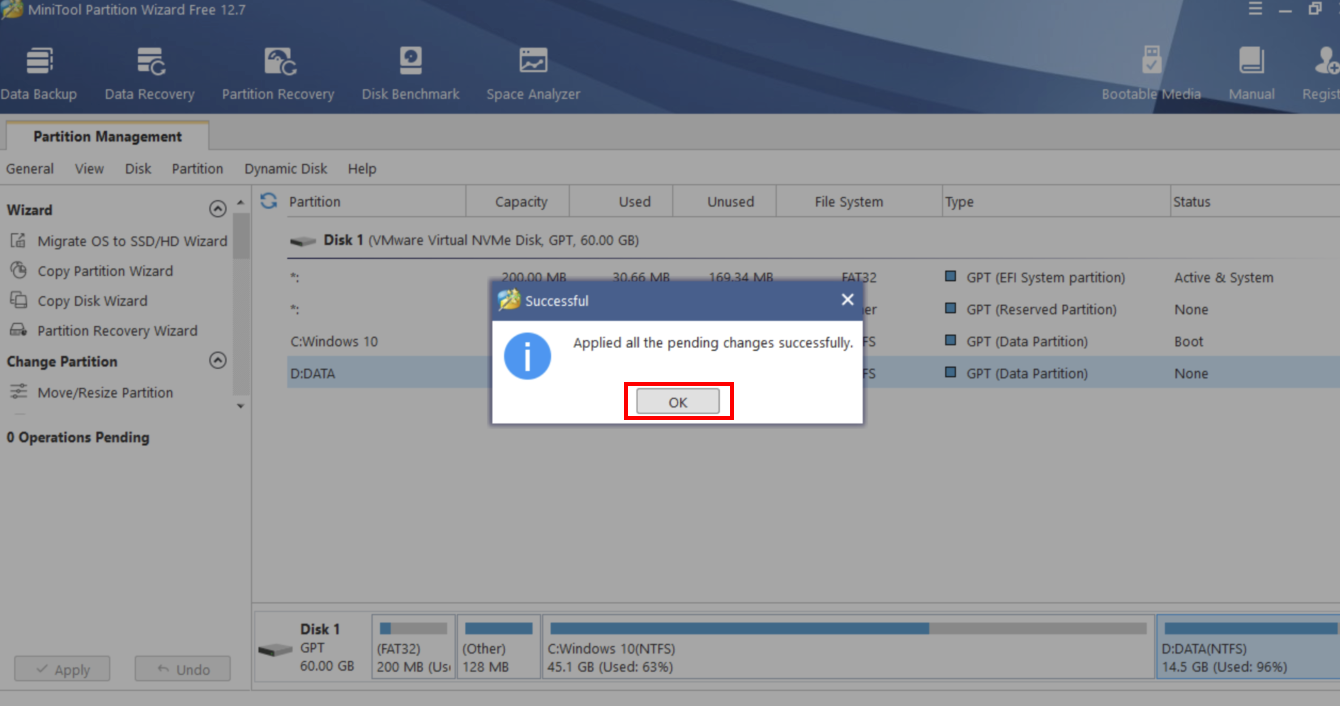Image resolution: width=1340 pixels, height=706 pixels.
Task: Create Bootable Media
Action: [x=1150, y=70]
